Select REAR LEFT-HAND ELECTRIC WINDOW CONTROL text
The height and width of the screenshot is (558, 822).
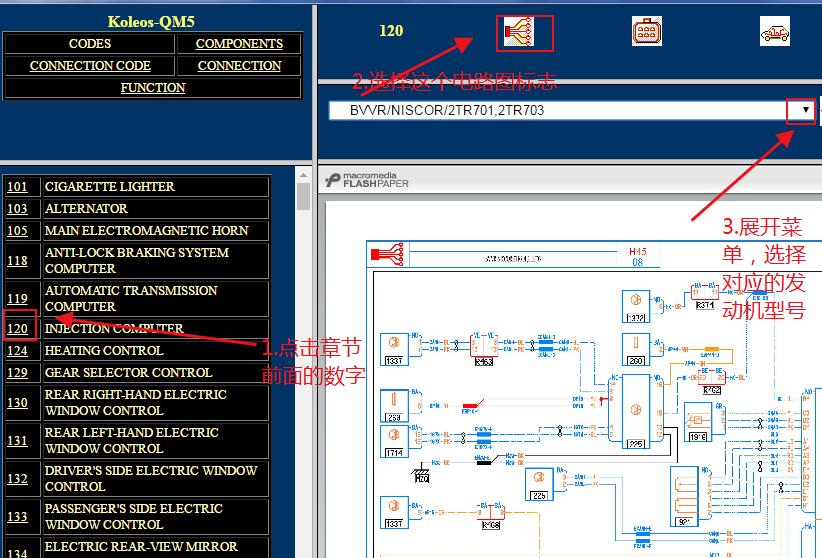[132, 441]
